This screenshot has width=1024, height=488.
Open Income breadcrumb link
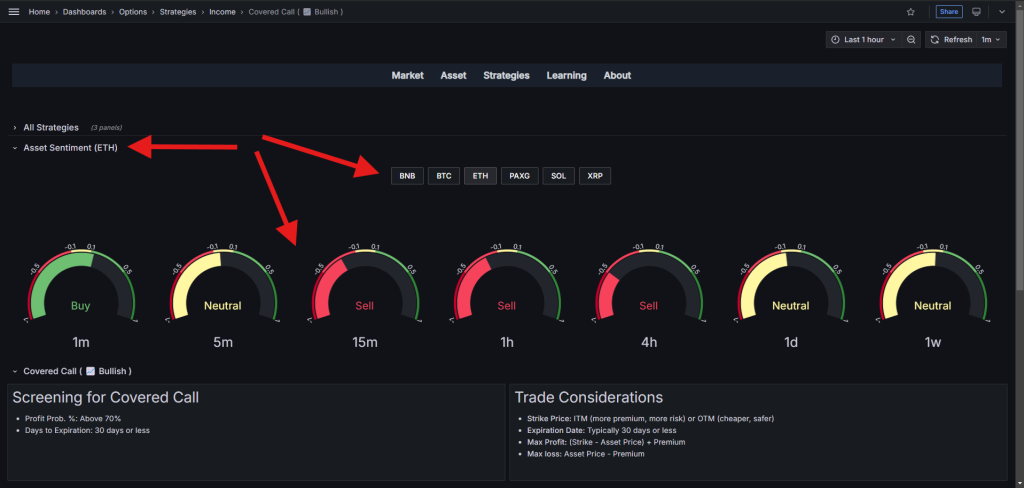(222, 12)
